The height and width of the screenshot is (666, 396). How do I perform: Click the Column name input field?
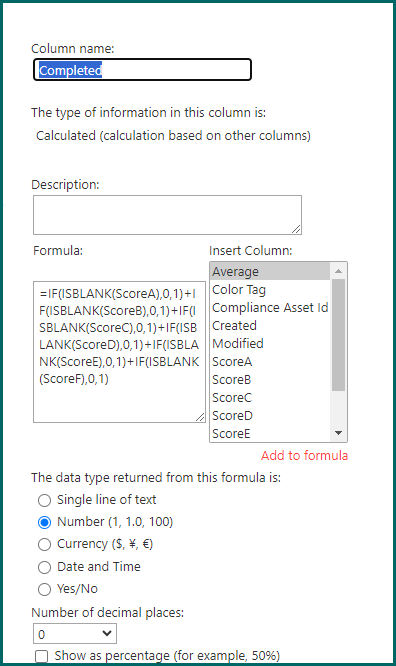pyautogui.click(x=142, y=70)
